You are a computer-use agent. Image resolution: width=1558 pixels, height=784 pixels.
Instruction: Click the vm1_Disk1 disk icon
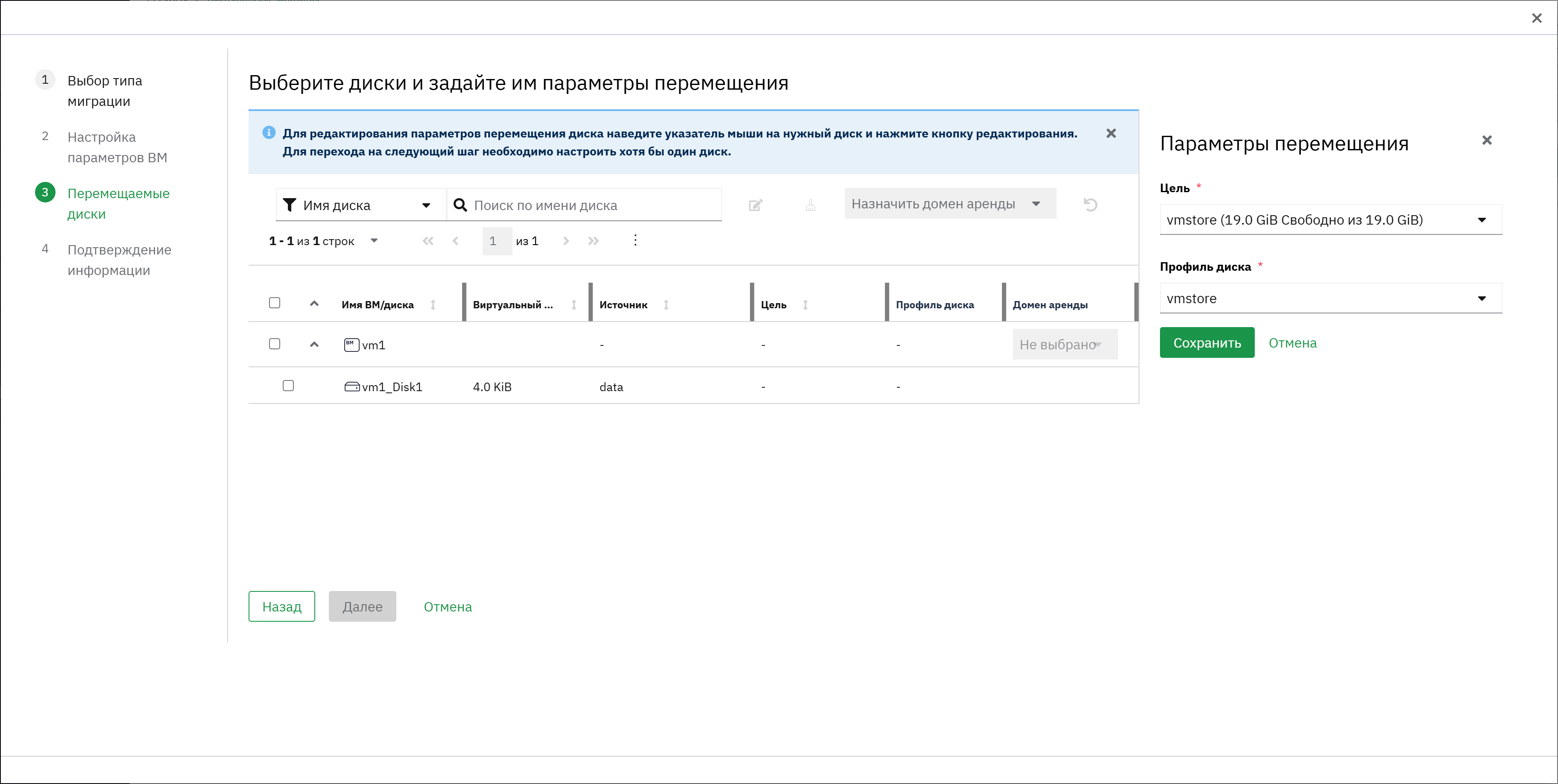tap(352, 386)
